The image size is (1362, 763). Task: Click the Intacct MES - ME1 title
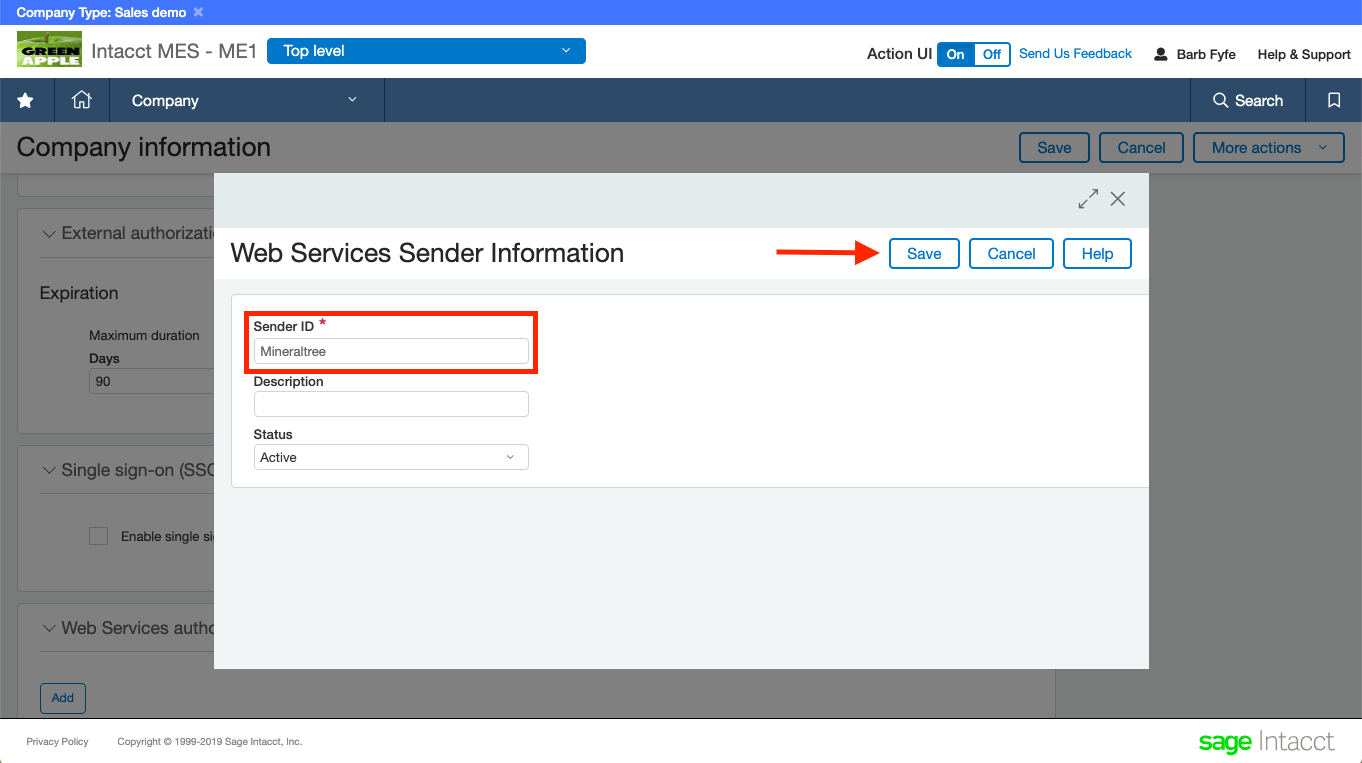tap(174, 51)
